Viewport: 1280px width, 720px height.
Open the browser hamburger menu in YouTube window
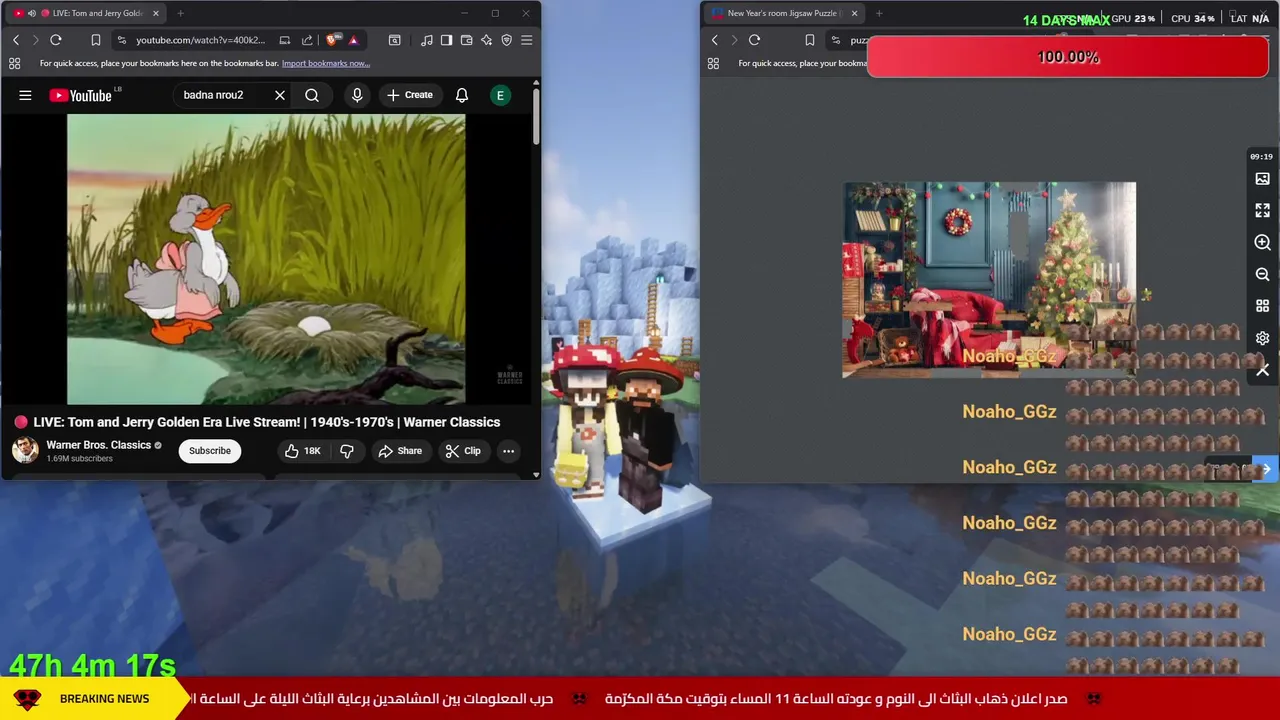point(527,40)
